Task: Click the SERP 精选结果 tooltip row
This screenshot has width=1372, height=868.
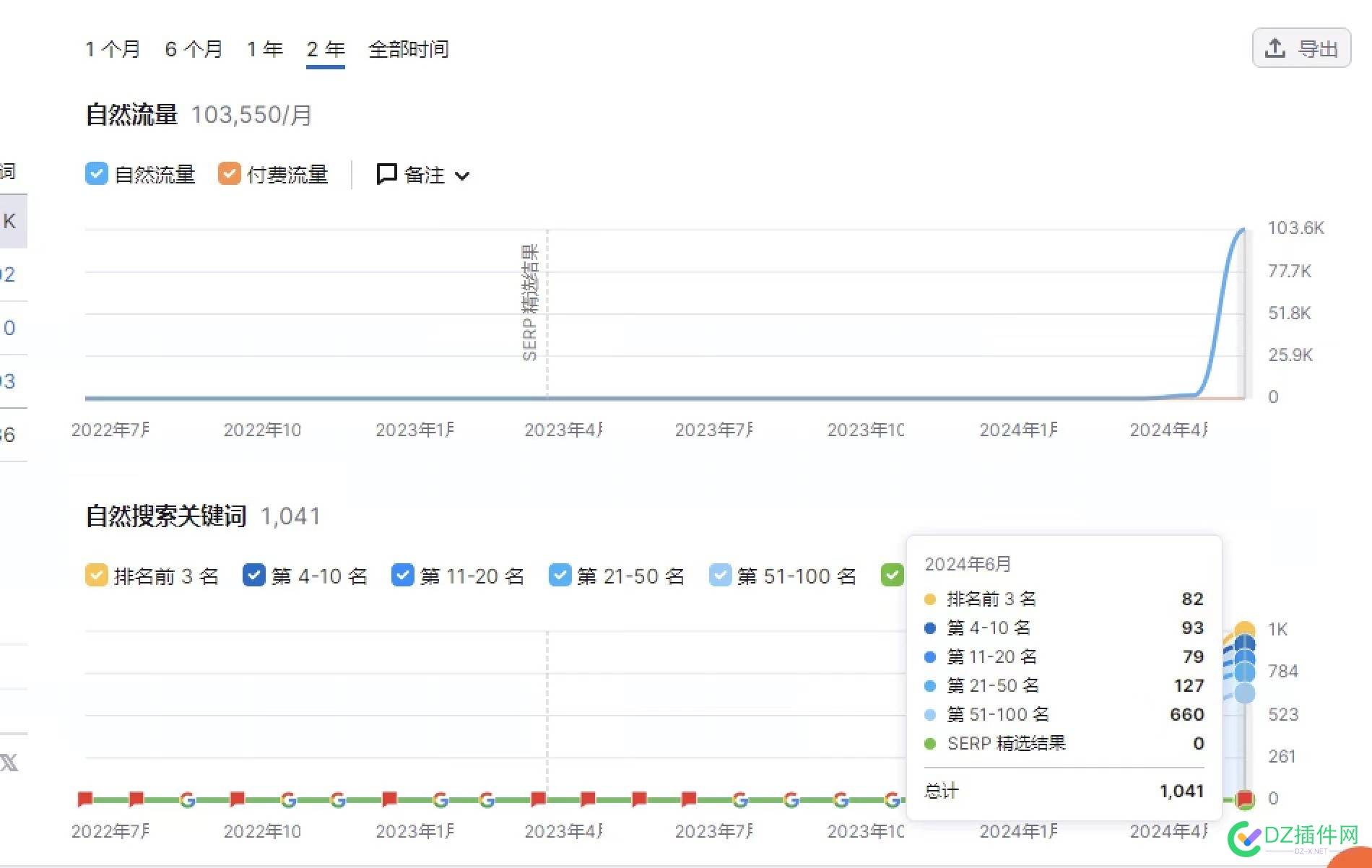Action: coord(1064,743)
